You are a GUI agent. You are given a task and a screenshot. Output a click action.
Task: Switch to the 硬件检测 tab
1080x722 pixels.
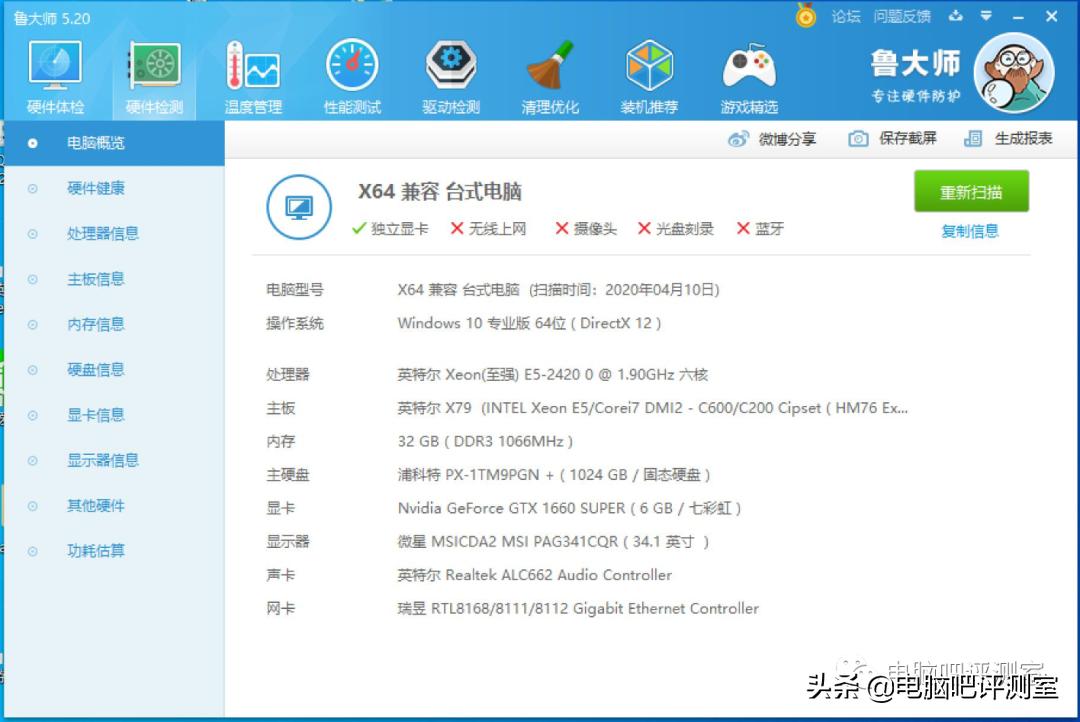tap(153, 70)
